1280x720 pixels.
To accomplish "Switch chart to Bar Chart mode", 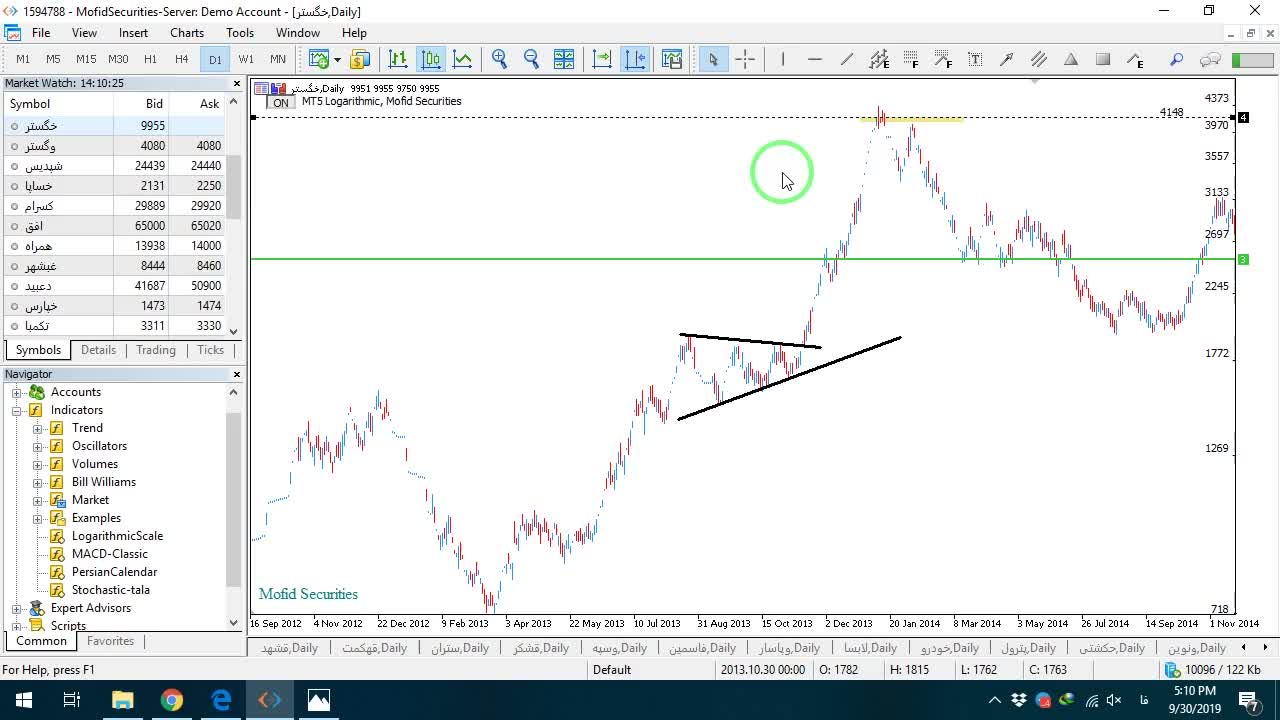I will (x=398, y=59).
